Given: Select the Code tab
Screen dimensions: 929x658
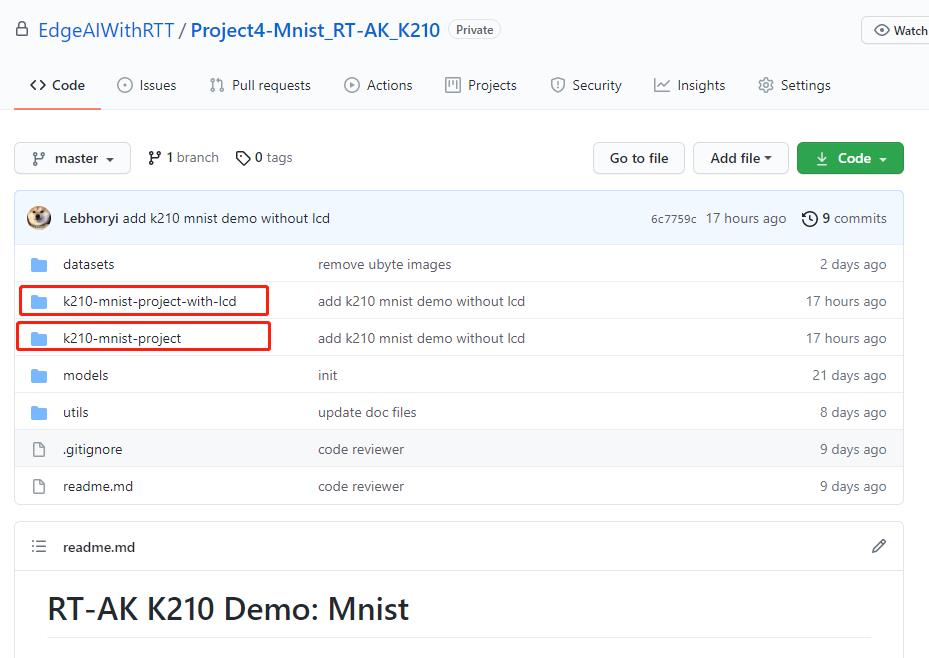Looking at the screenshot, I should (x=57, y=85).
